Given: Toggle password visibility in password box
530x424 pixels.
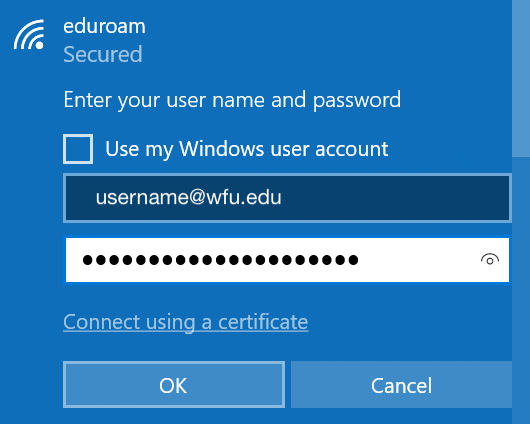Looking at the screenshot, I should click(x=490, y=260).
